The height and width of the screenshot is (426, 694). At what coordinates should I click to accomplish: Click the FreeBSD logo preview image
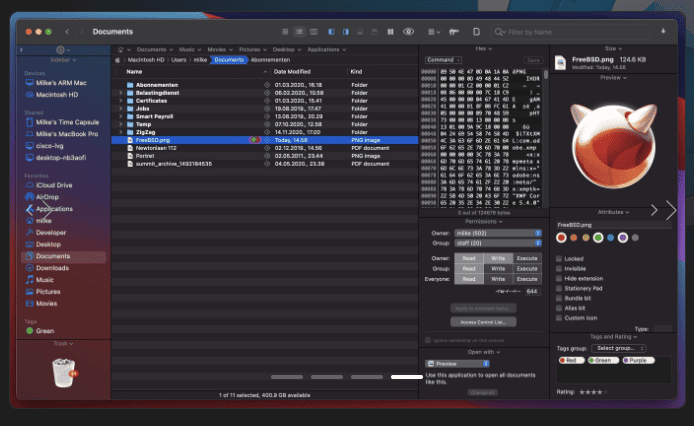point(613,145)
